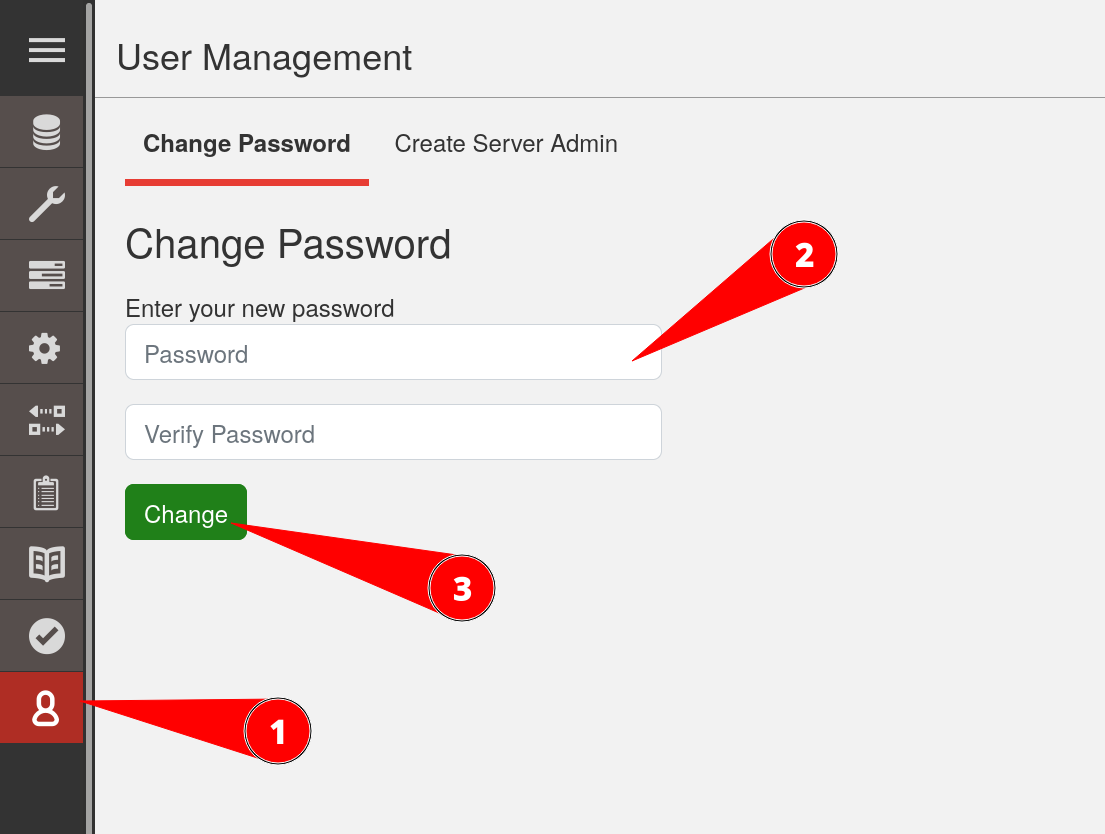Click the sidebar vertical scrollbar
Screen dimensions: 1105x834
89,400
